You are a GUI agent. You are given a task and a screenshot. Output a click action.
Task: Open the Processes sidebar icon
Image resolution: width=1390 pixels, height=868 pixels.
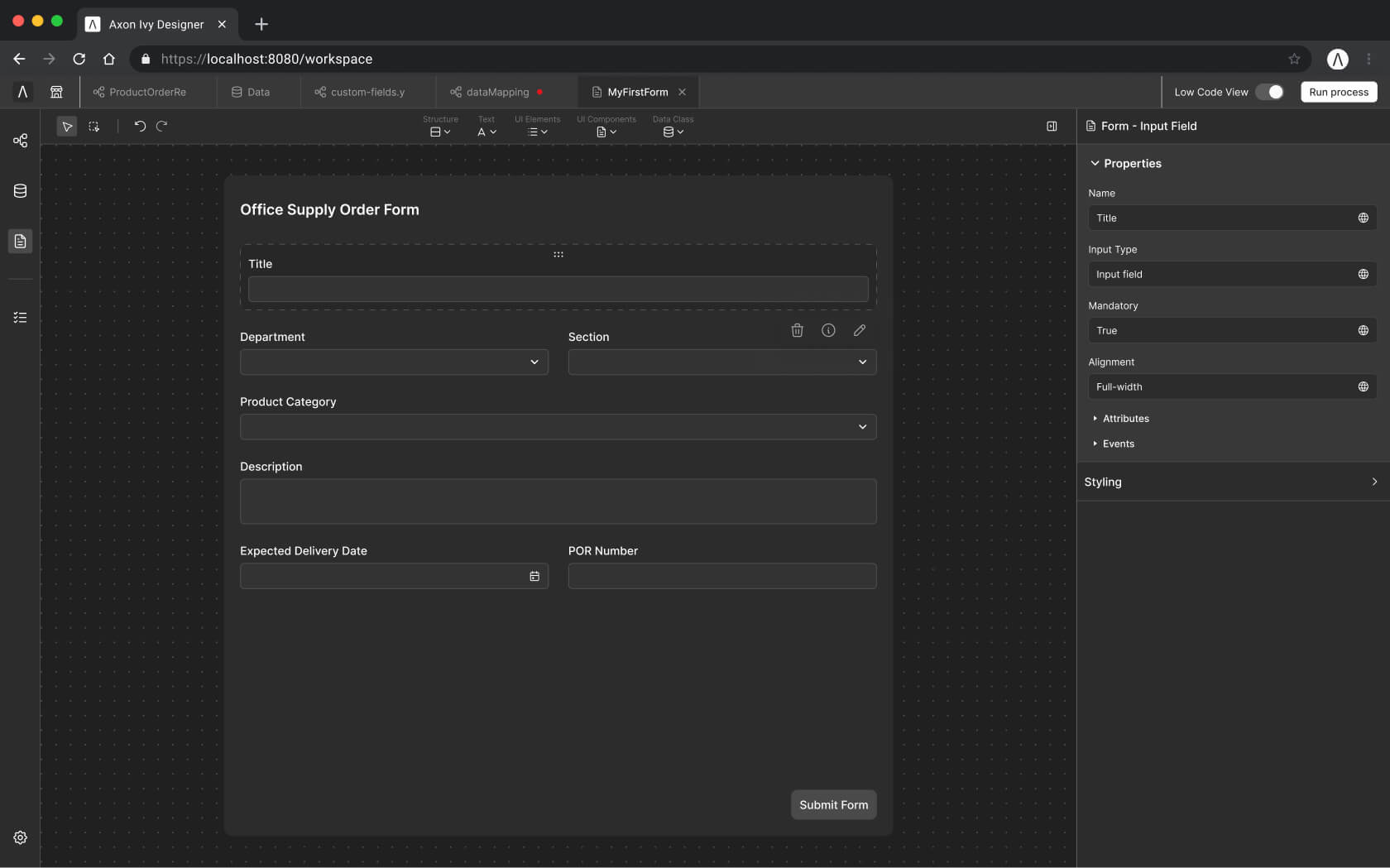pyautogui.click(x=20, y=141)
